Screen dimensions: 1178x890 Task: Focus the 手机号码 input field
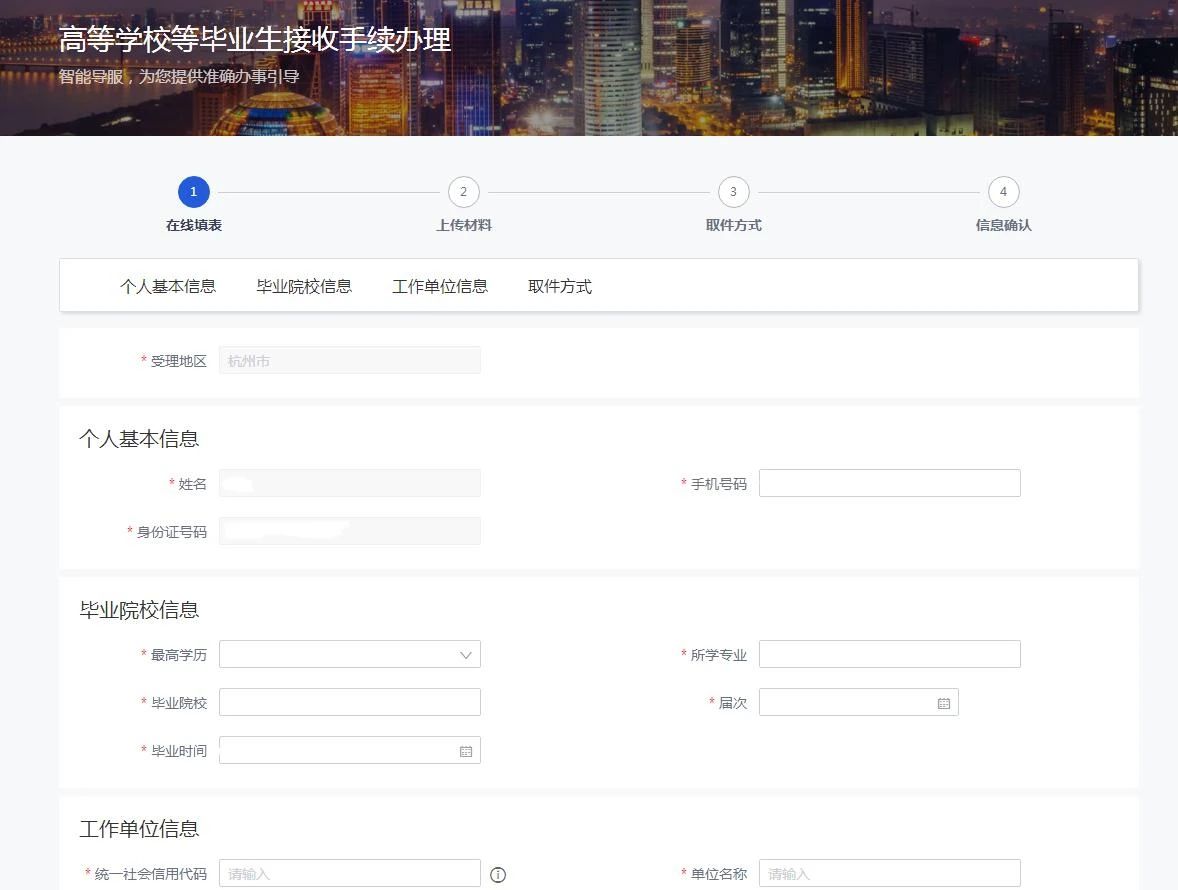click(889, 484)
